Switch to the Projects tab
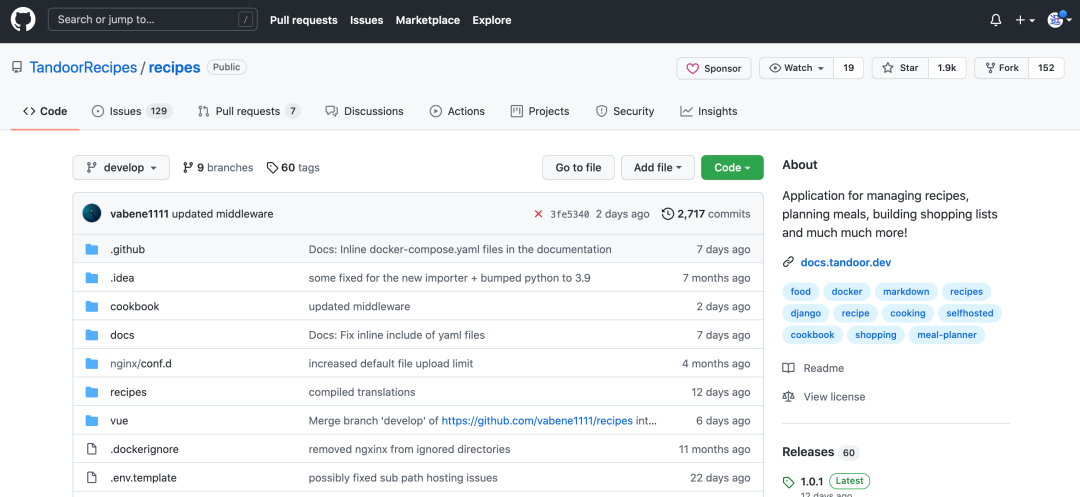This screenshot has width=1080, height=497. (539, 111)
